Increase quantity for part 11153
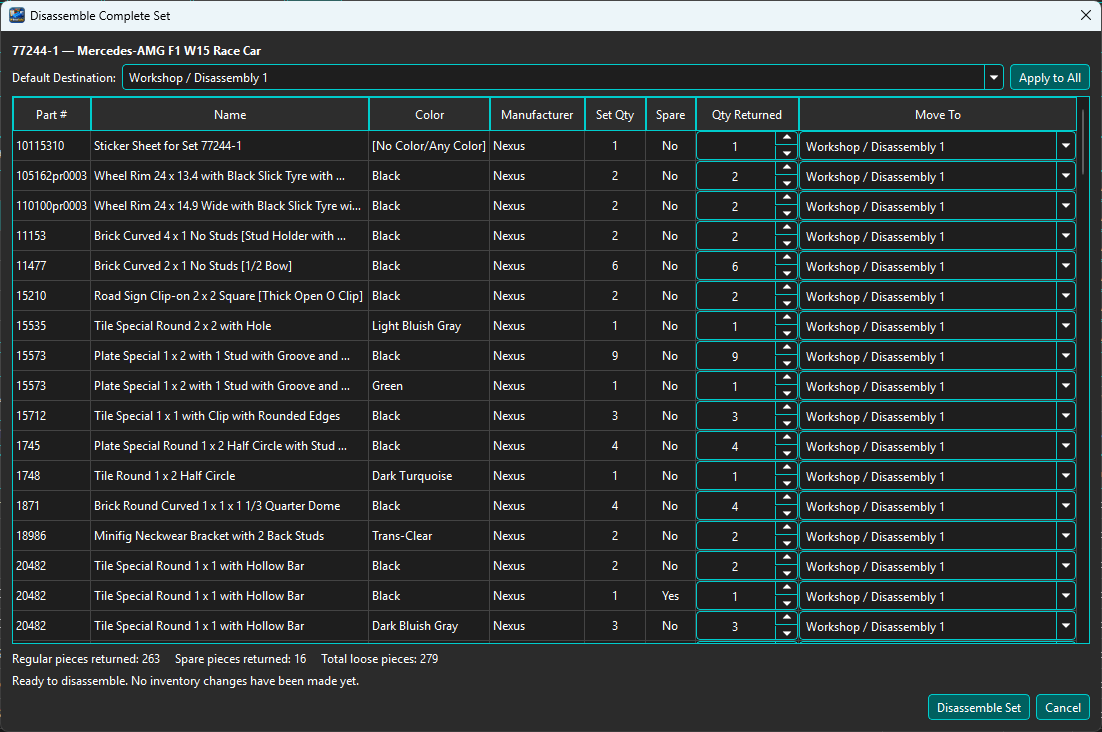 tap(786, 228)
